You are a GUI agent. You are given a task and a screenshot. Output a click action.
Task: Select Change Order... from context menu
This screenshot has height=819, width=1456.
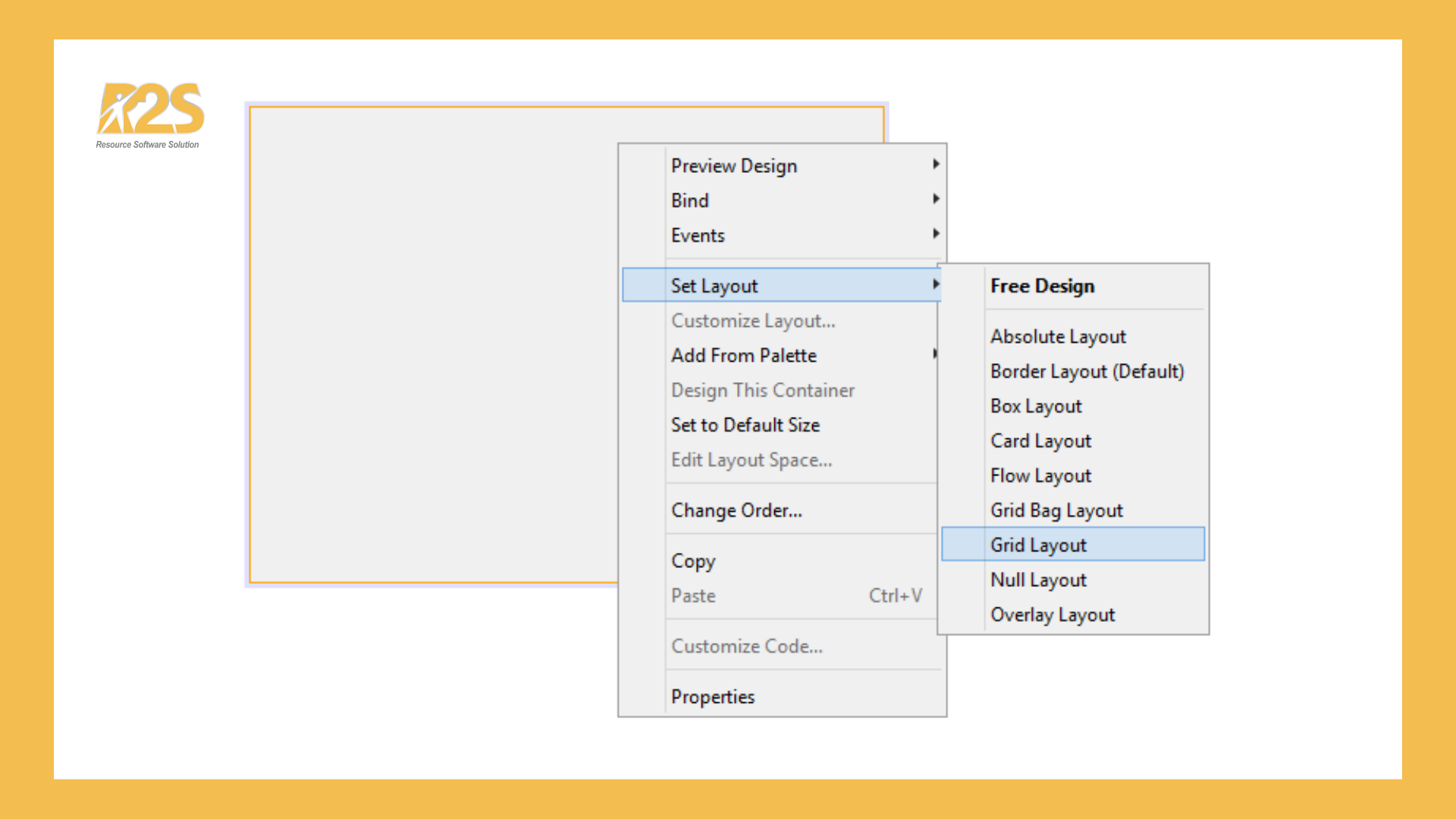736,511
